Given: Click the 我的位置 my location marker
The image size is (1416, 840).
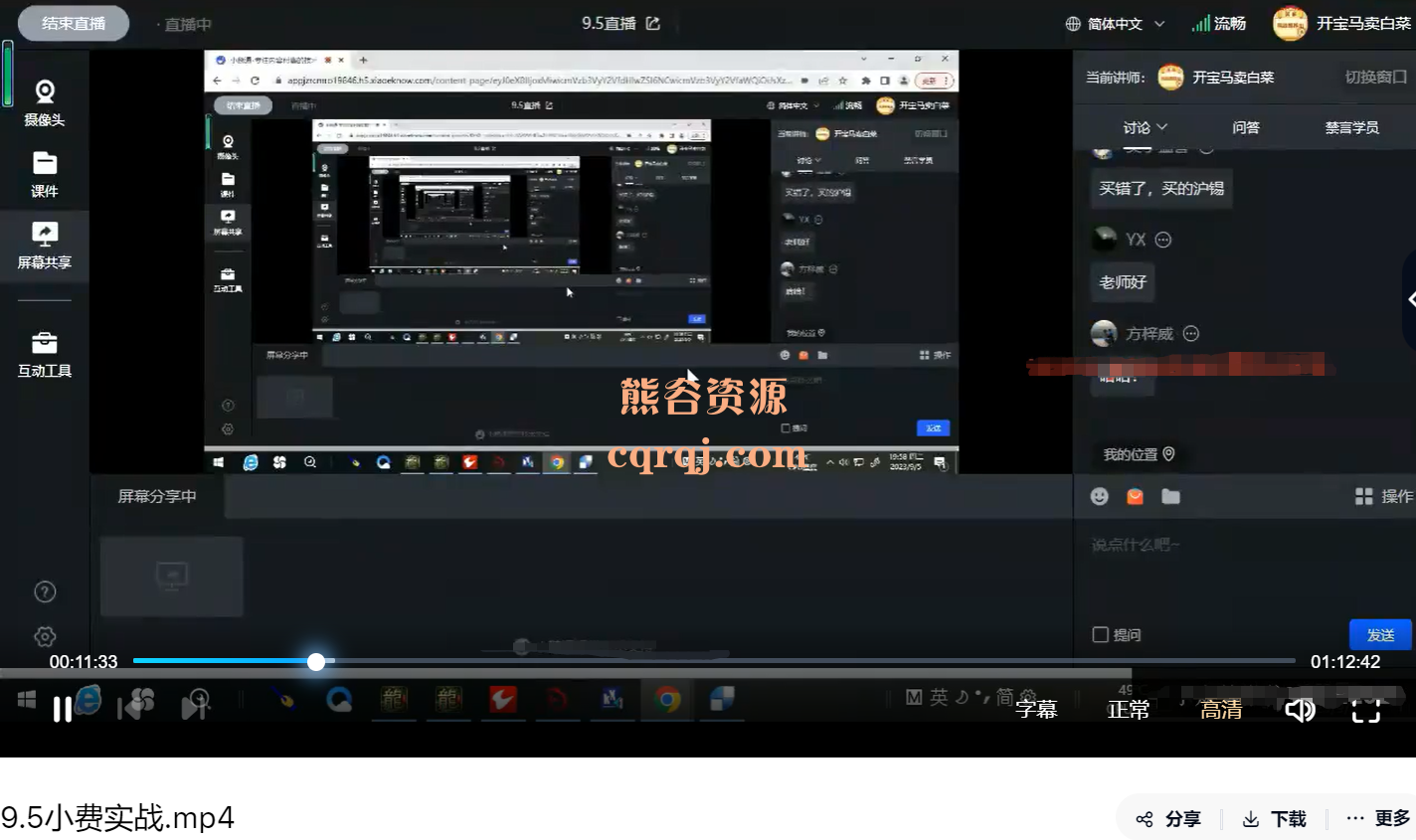Looking at the screenshot, I should (x=1139, y=454).
